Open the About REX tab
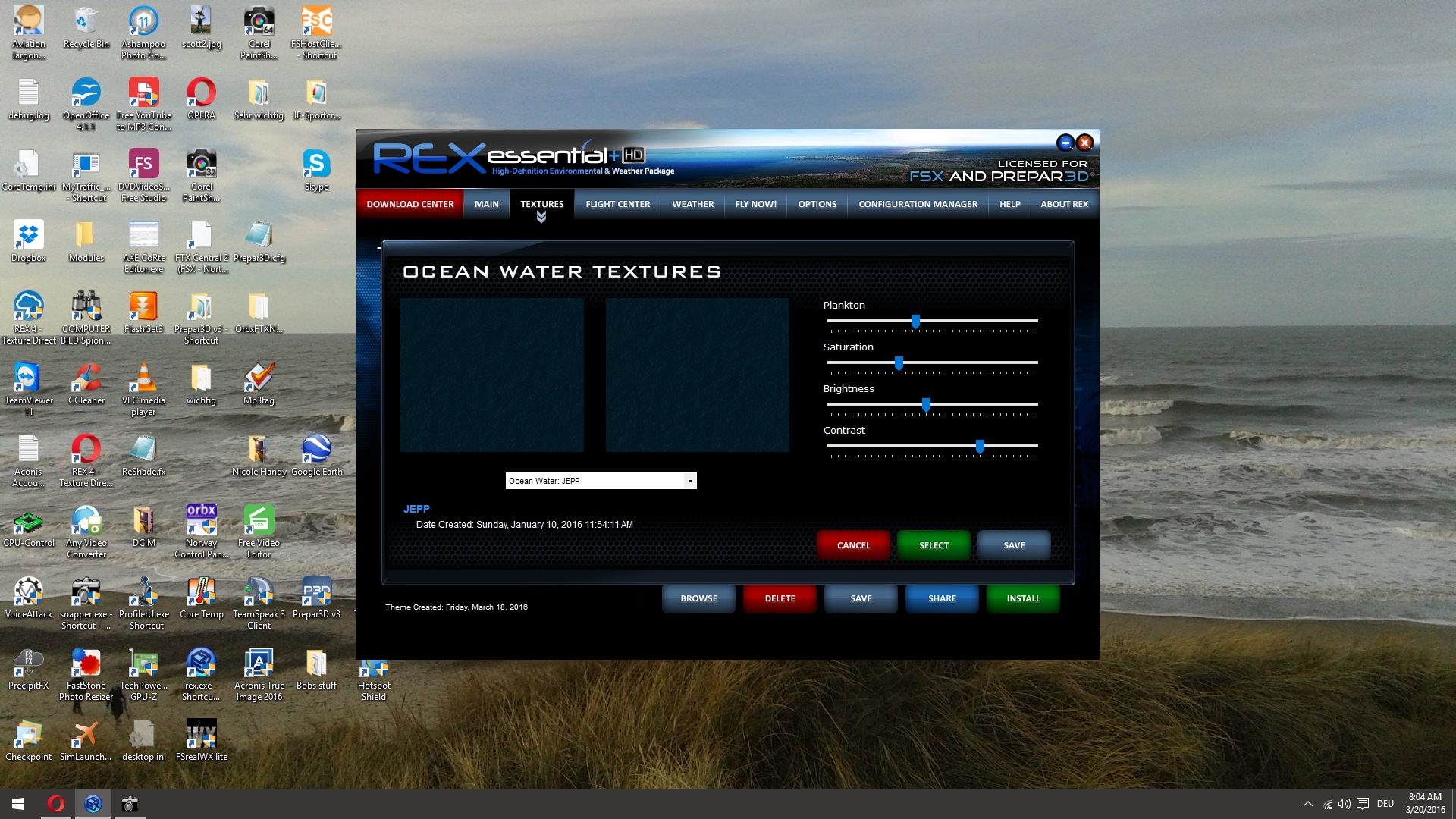This screenshot has height=819, width=1456. pos(1065,204)
